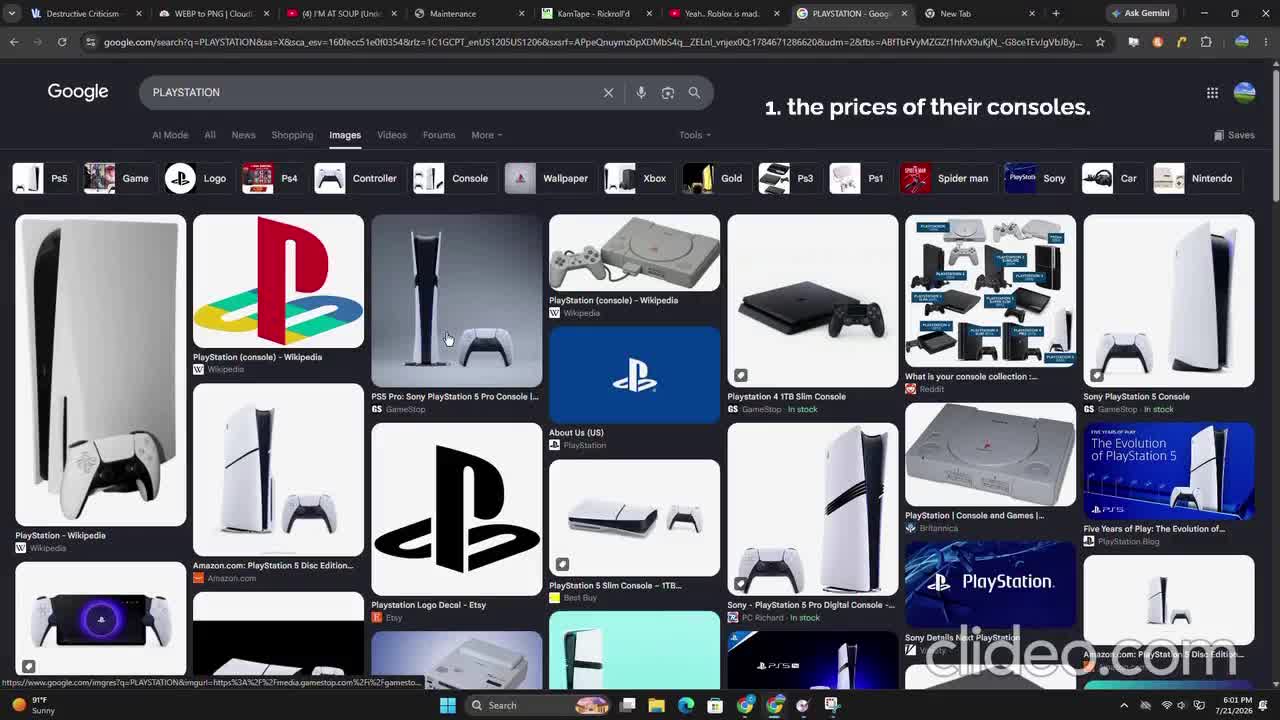
Task: Open the browser extensions puzzle icon
Action: [x=1206, y=42]
